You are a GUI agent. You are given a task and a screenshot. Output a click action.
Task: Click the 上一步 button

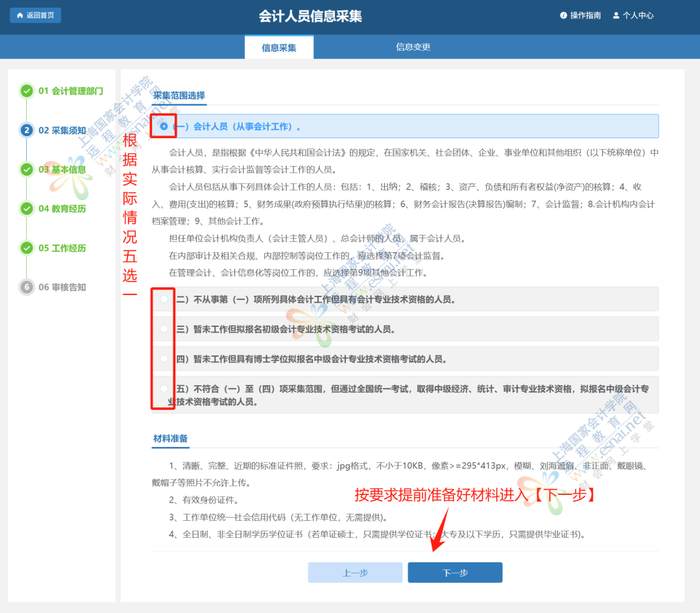tap(355, 572)
